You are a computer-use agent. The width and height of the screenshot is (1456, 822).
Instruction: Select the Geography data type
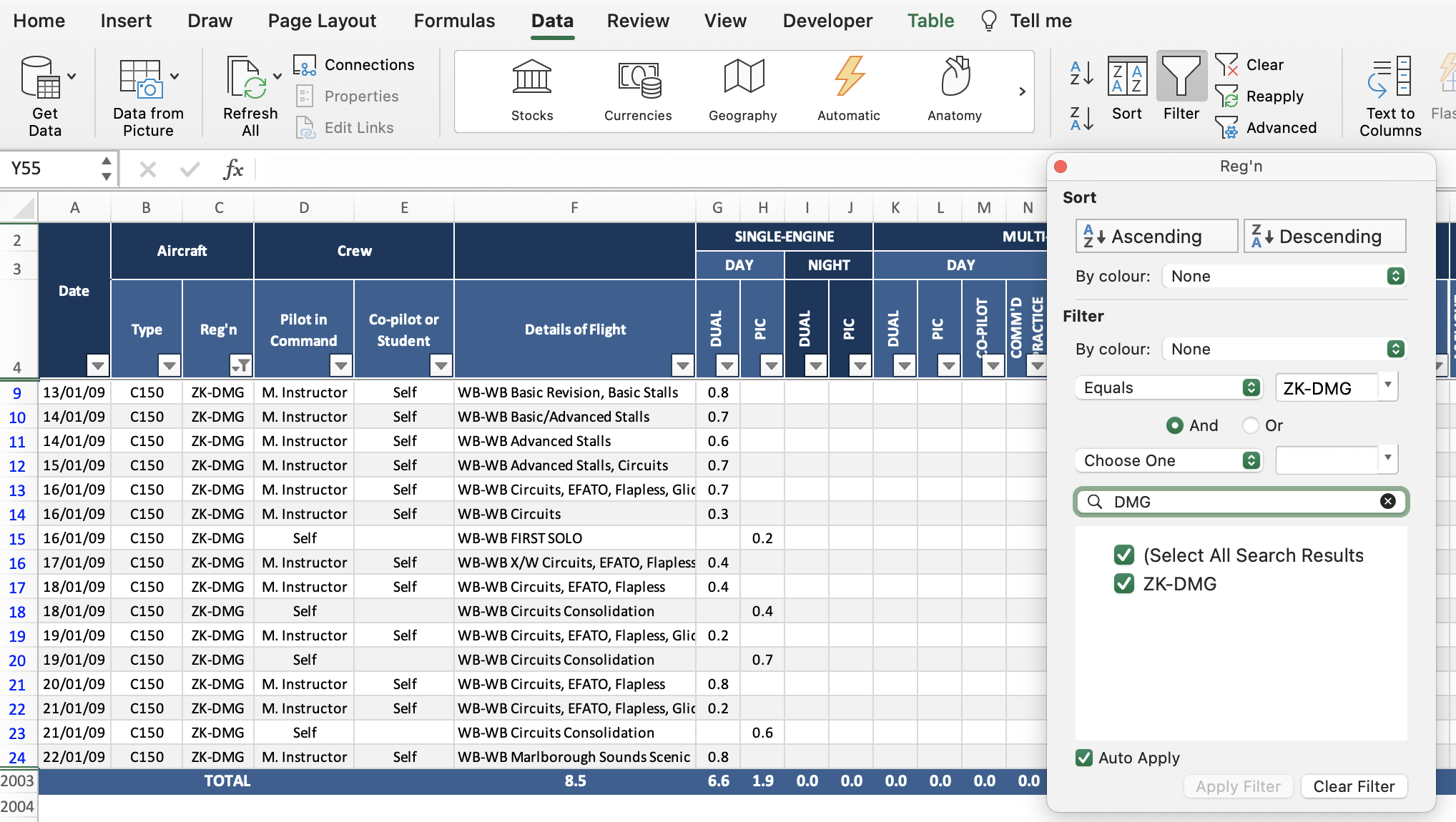click(x=743, y=90)
